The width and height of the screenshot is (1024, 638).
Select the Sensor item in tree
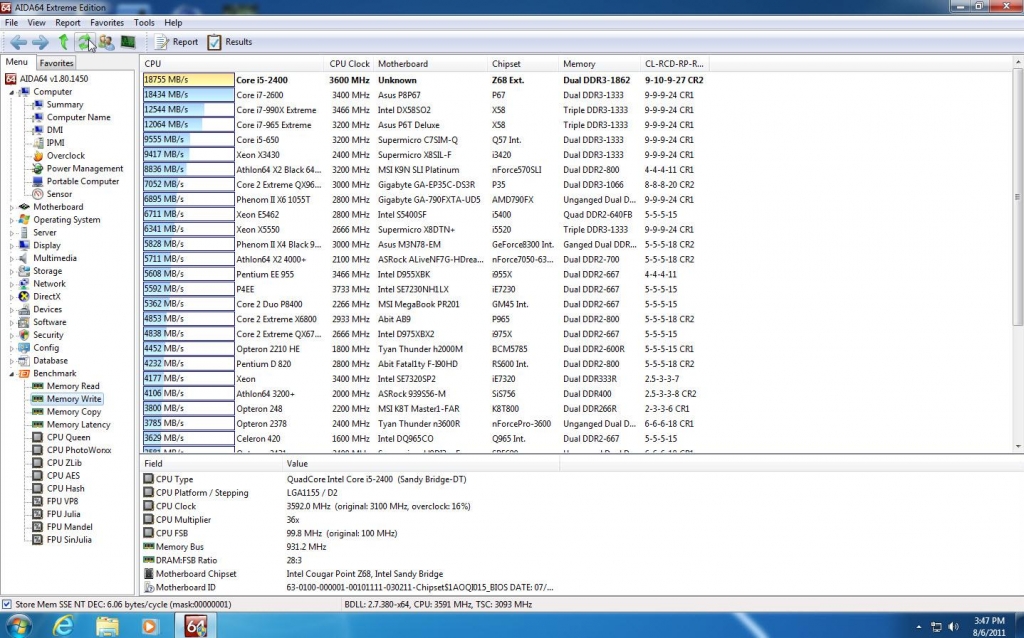pyautogui.click(x=59, y=194)
